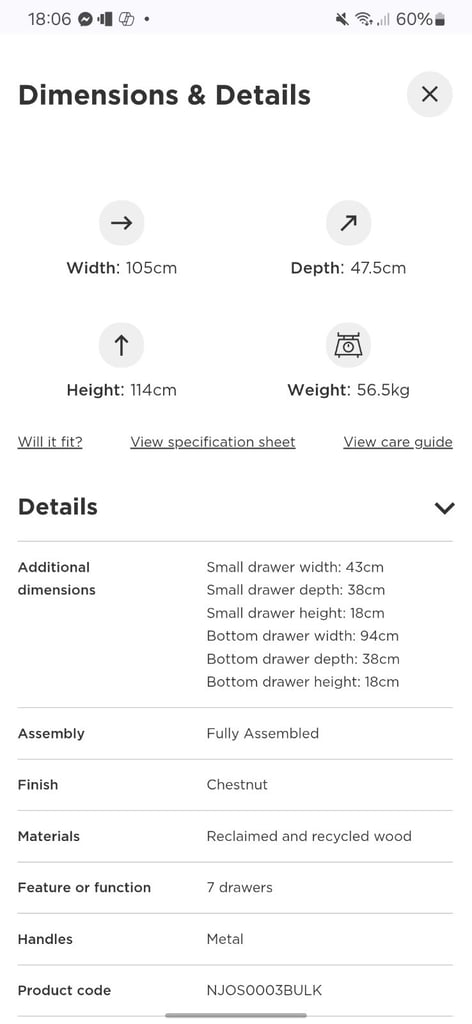Tap the bottom navigation gesture bar
The width and height of the screenshot is (472, 1024).
point(236,1016)
